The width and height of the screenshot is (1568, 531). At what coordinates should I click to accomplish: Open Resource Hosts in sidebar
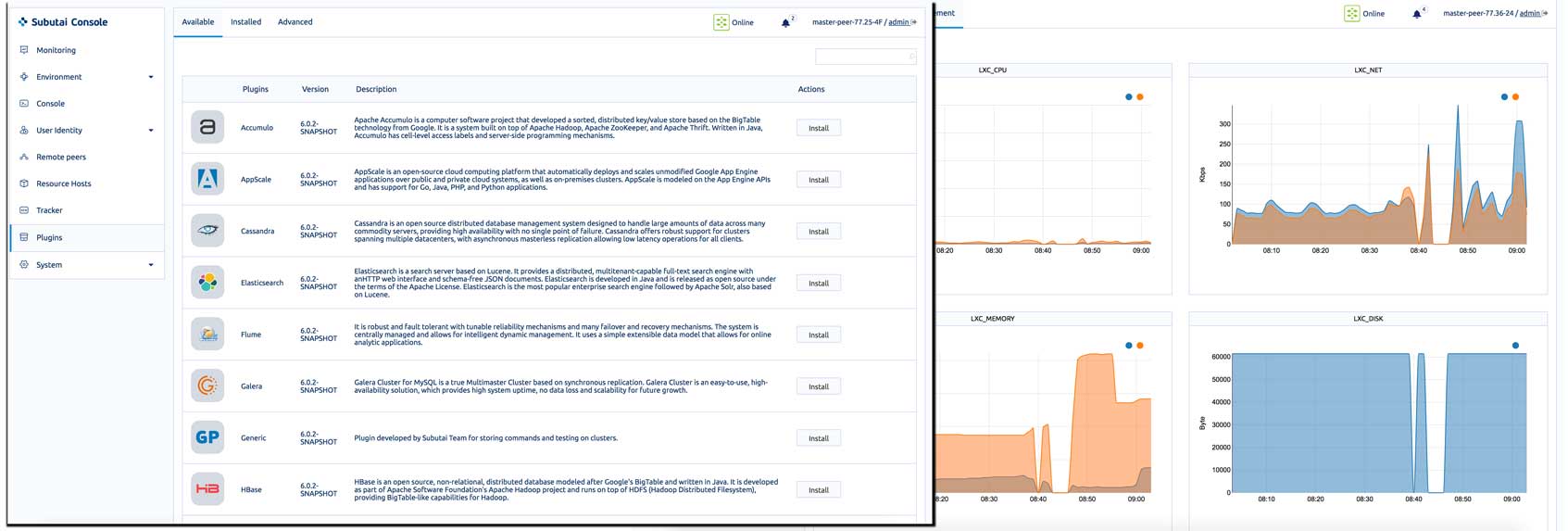pyautogui.click(x=63, y=183)
